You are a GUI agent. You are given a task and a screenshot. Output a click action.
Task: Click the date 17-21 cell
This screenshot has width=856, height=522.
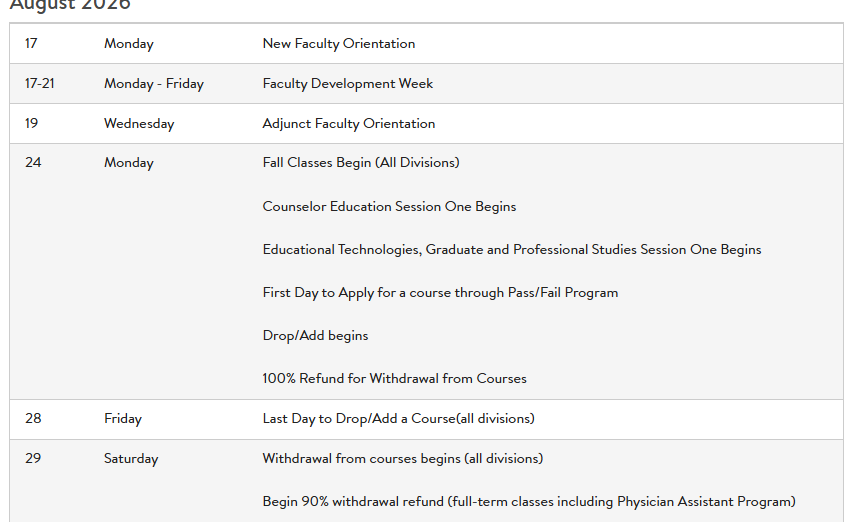pos(40,84)
